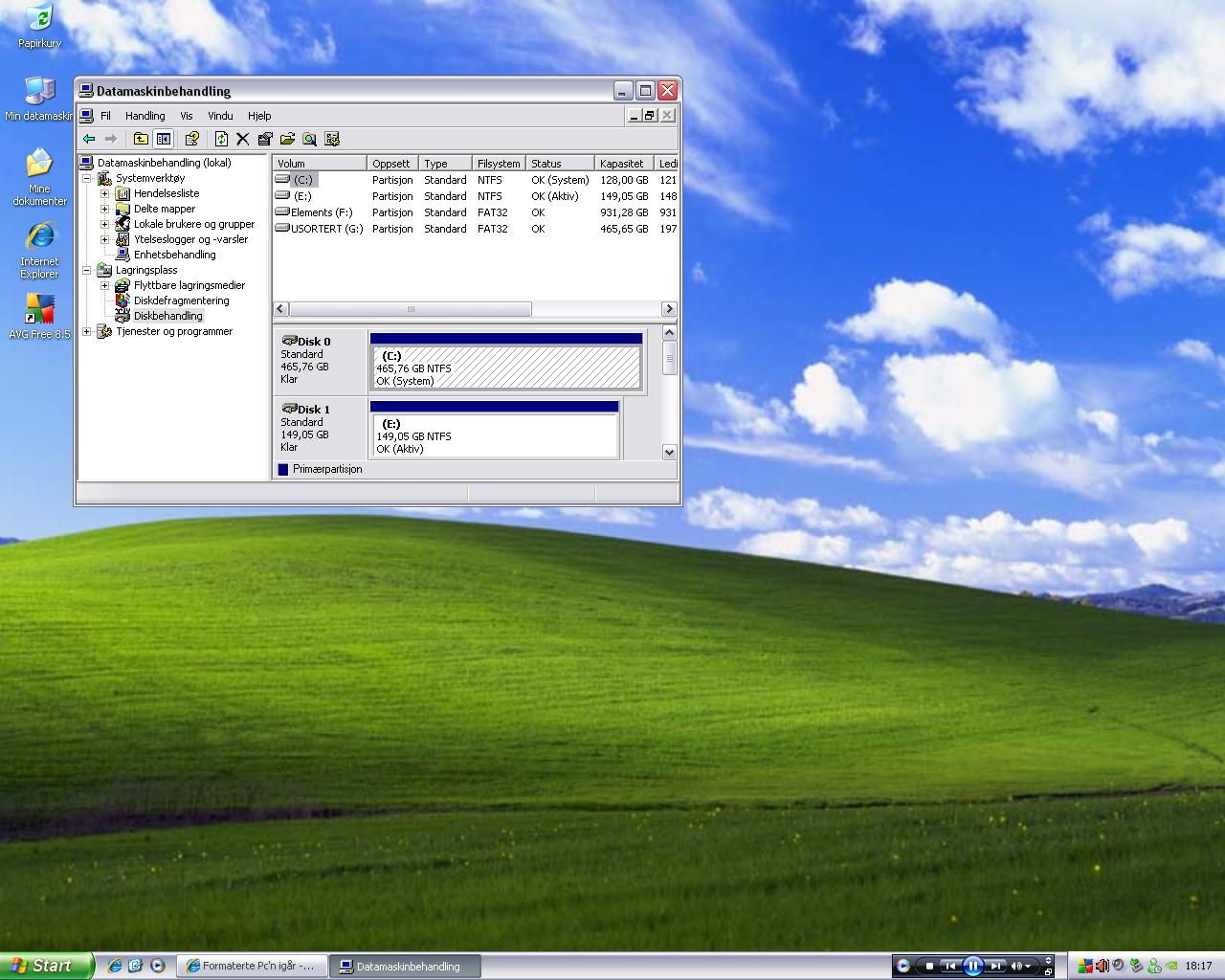Open the Help properties toolbar icon
This screenshot has height=980, width=1225.
pyautogui.click(x=191, y=139)
